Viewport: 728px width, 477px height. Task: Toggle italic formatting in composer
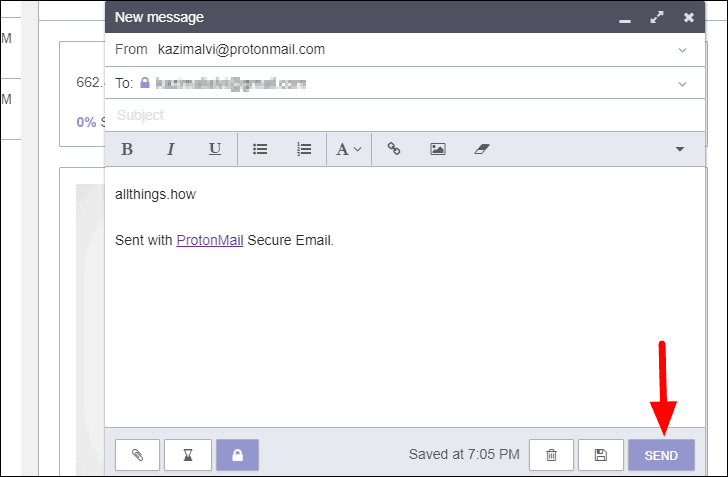coord(171,149)
